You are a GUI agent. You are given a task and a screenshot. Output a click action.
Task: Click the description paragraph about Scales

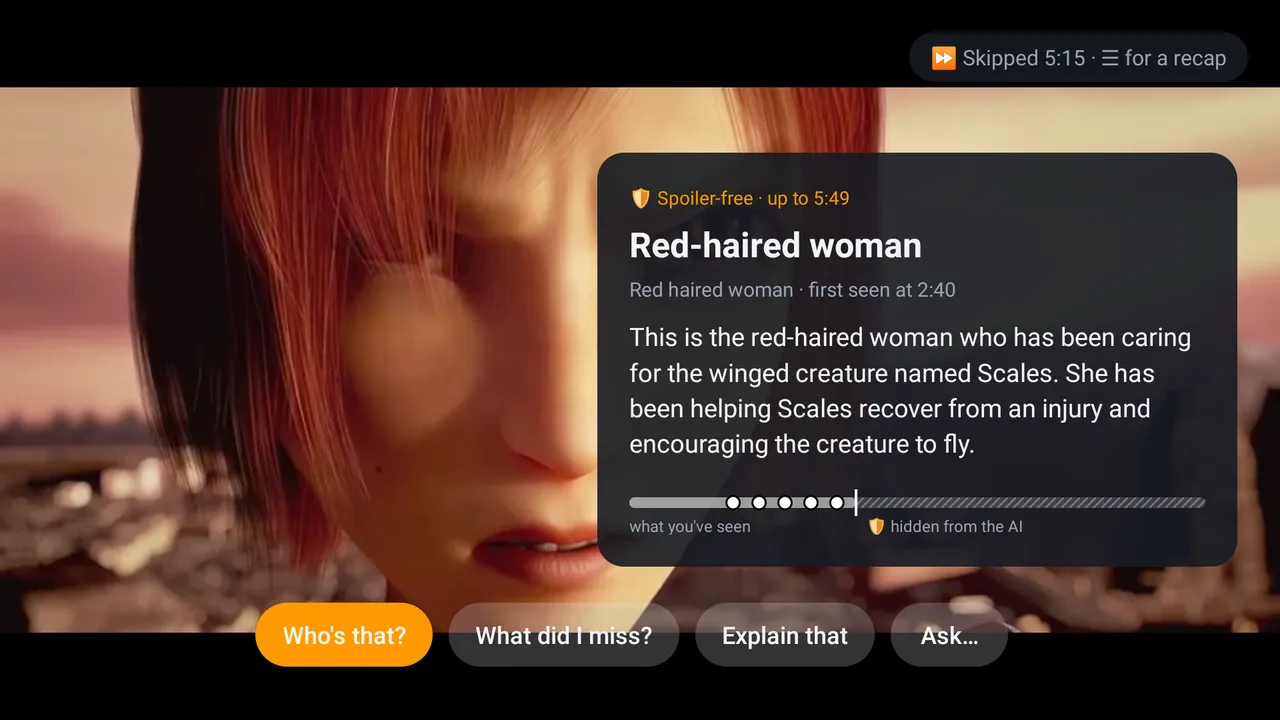pos(910,391)
